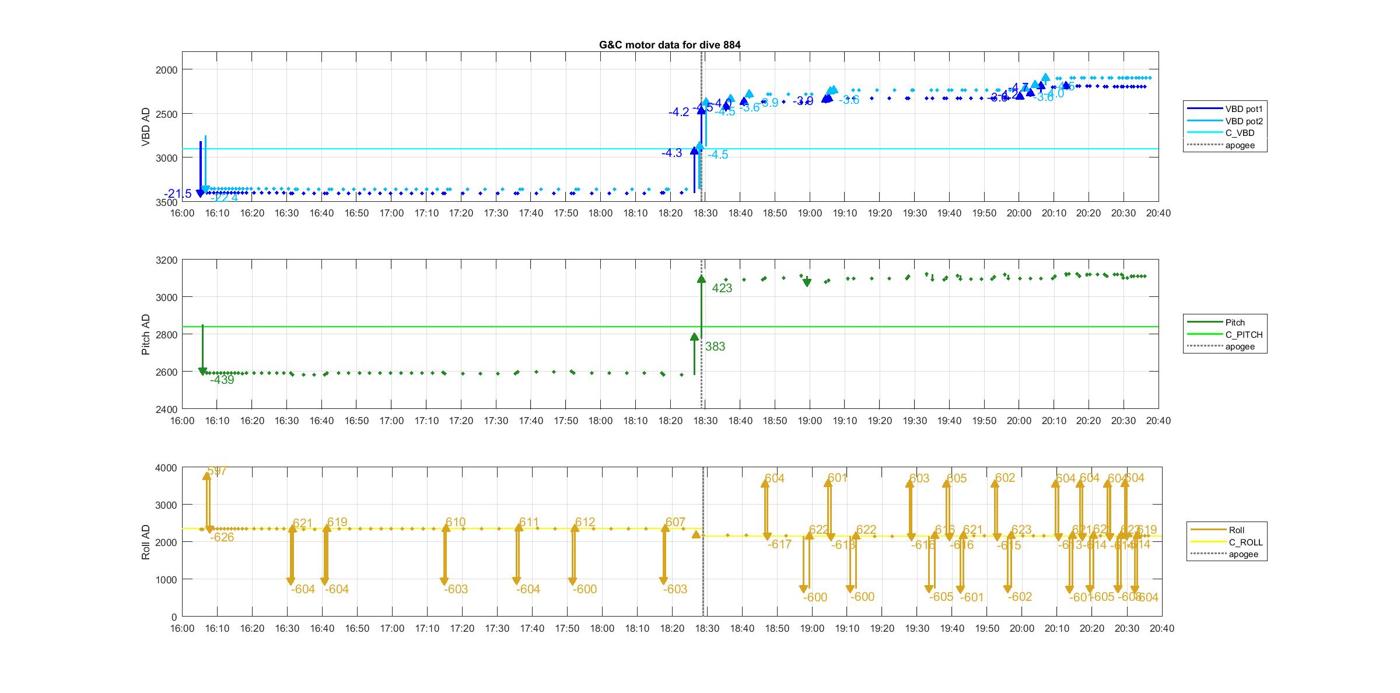Click the '-617' roll label
Viewport: 1400px width, 693px height.
click(780, 545)
